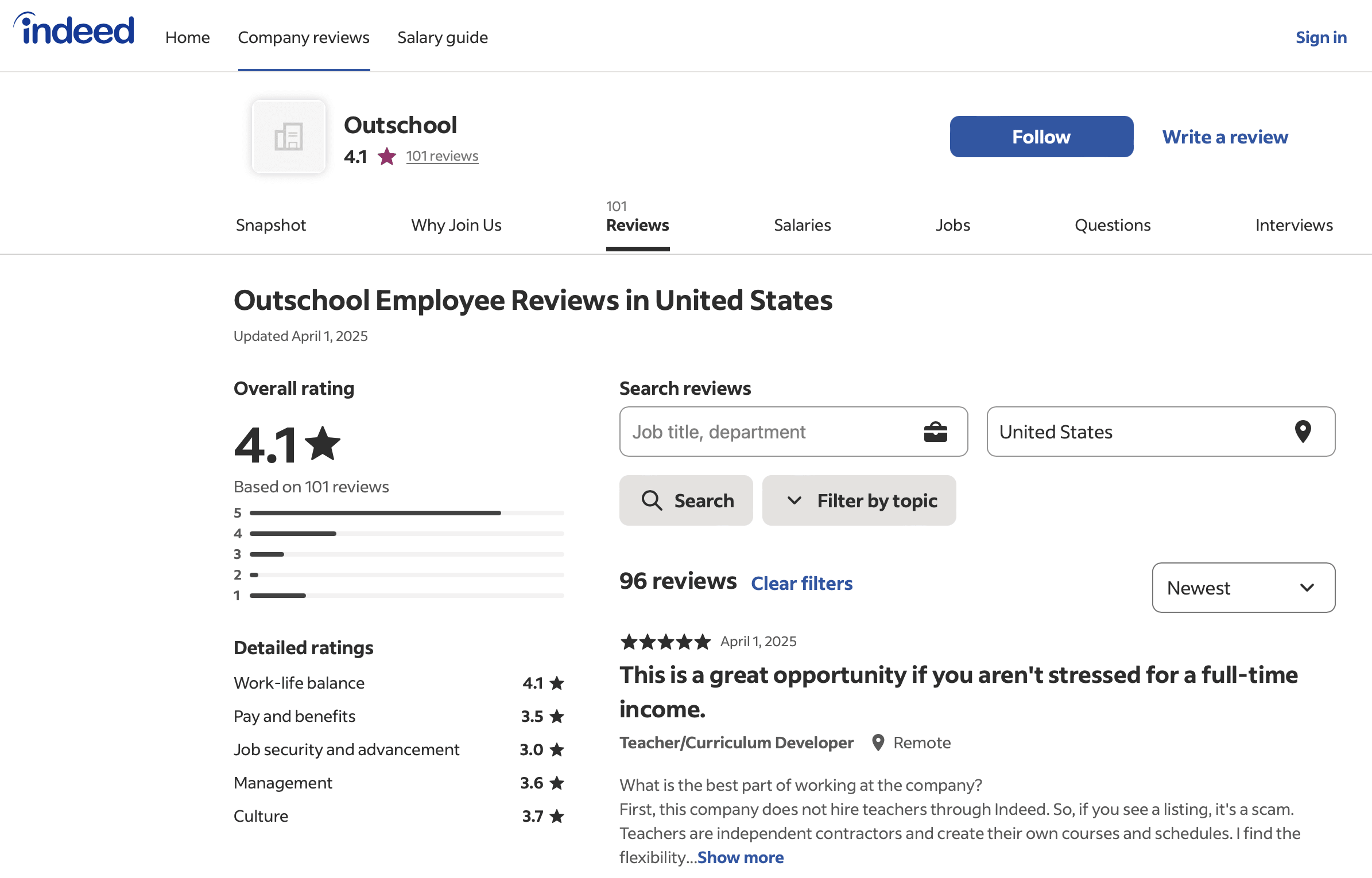Click the location pin icon in the United States field
1372x878 pixels.
[1304, 432]
